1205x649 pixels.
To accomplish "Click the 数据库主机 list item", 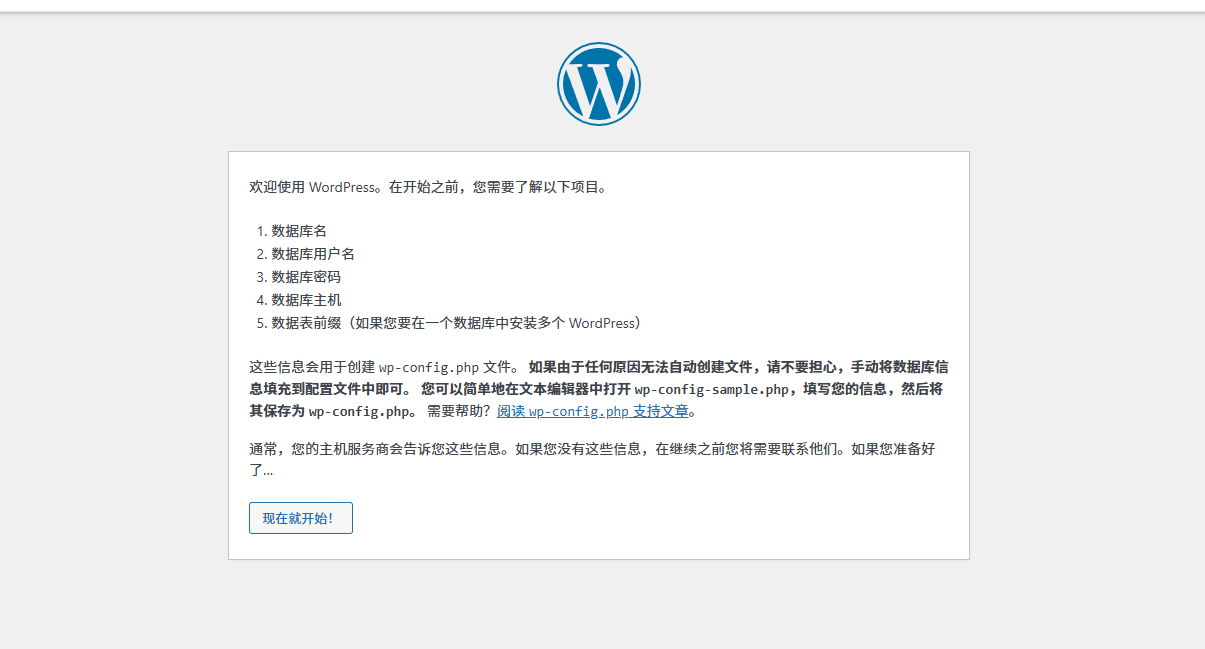I will tap(306, 300).
